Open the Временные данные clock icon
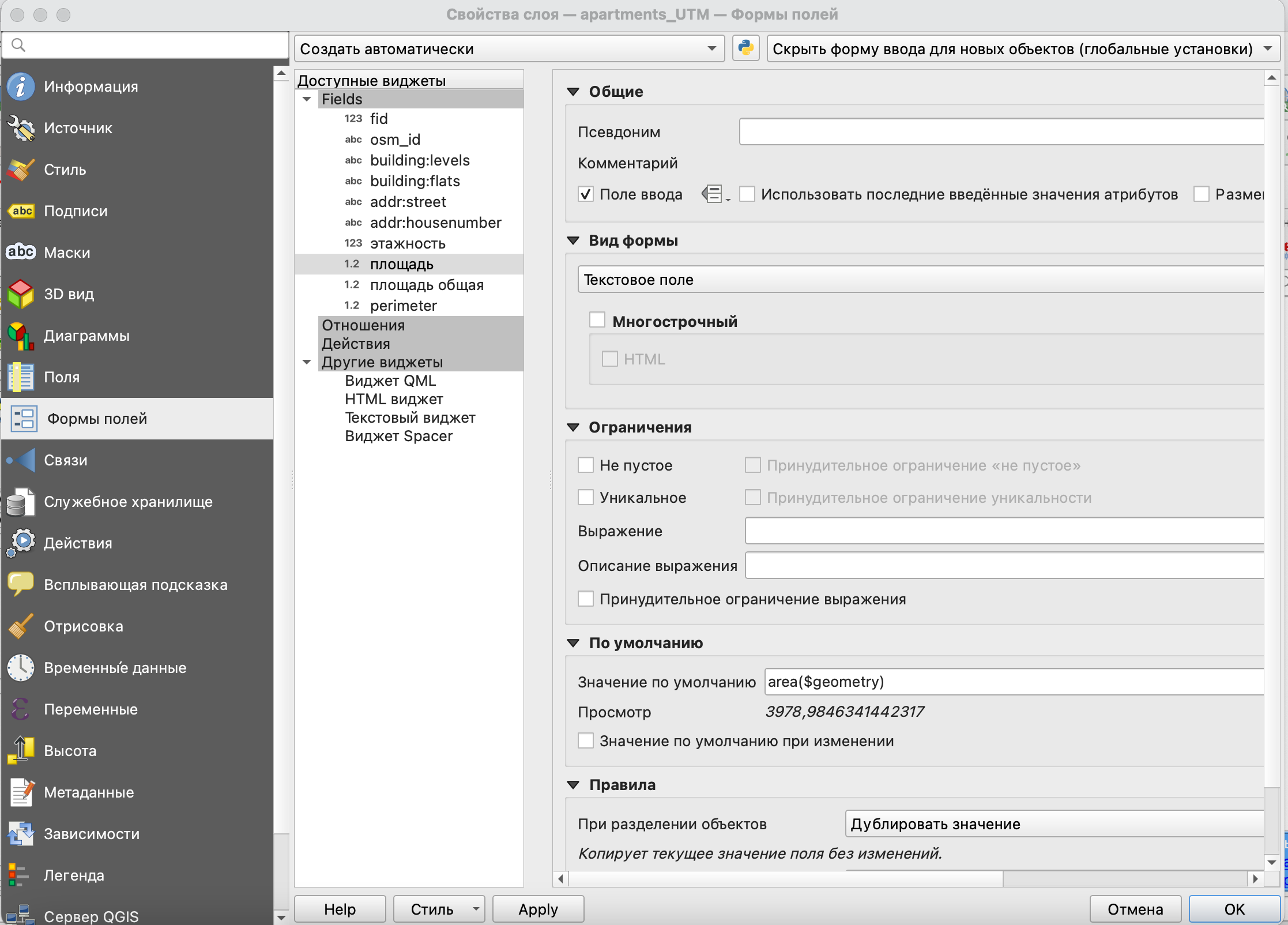 (21, 668)
